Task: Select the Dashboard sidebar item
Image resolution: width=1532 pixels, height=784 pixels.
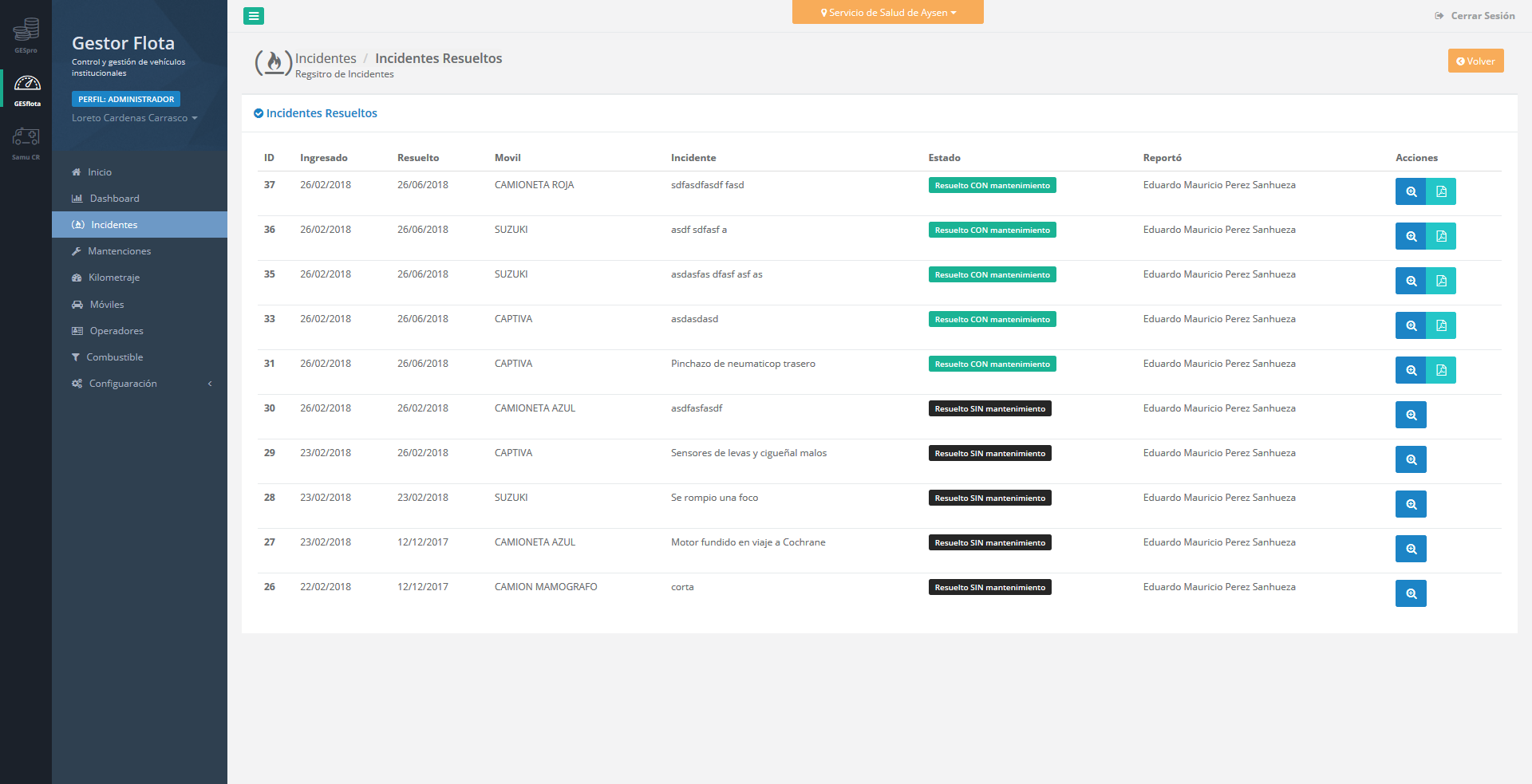Action: click(x=114, y=199)
